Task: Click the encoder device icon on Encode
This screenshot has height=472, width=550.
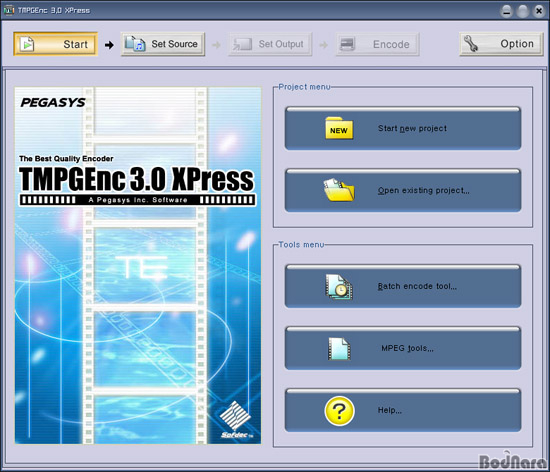Action: point(347,44)
